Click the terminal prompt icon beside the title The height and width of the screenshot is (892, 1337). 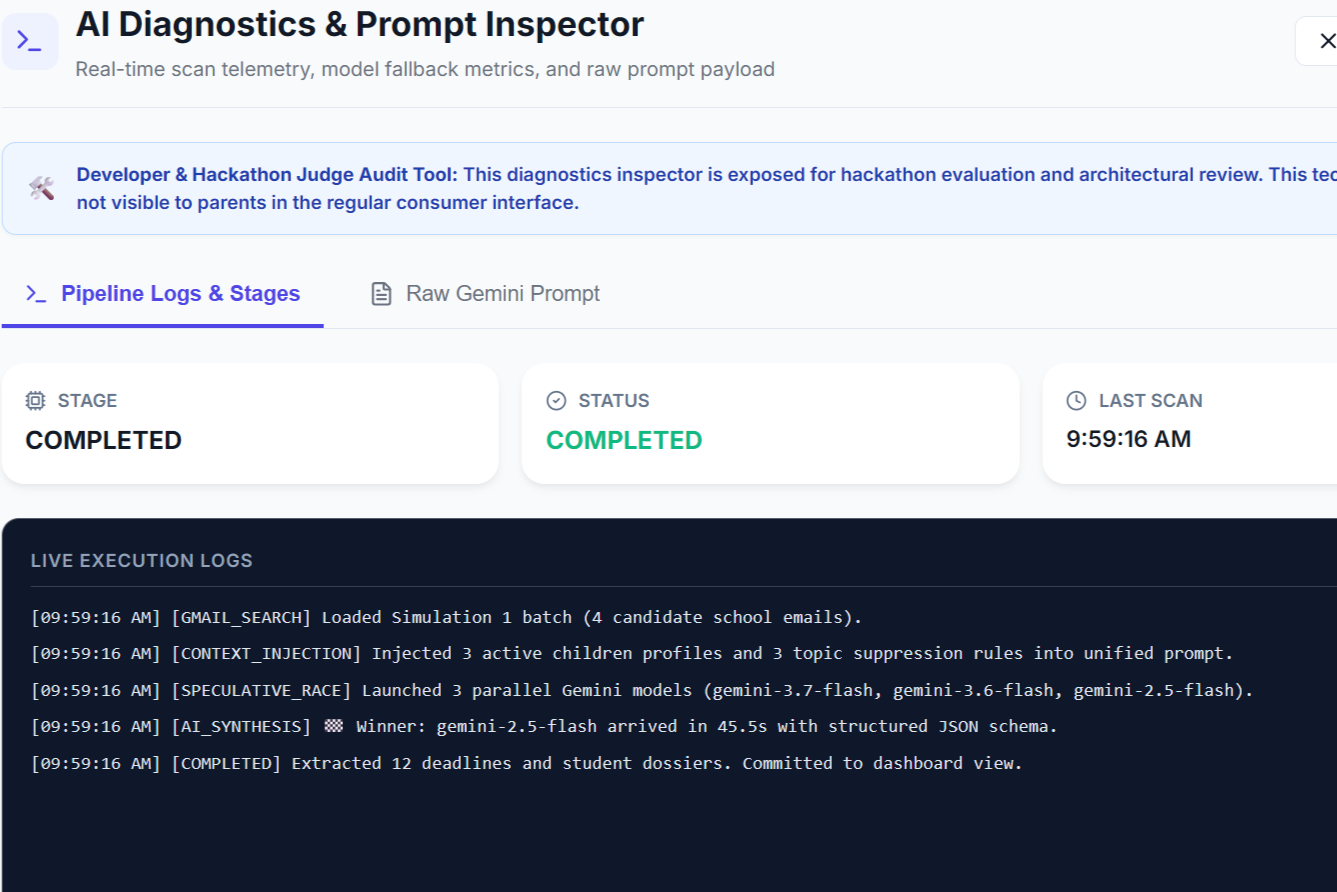coord(30,41)
